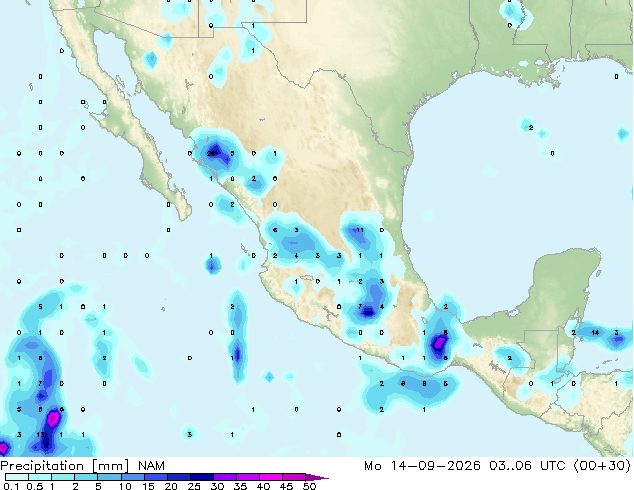This screenshot has width=634, height=490.
Task: Click the 0.1–0.5 mm legend color swatch
Action: click(x=17, y=477)
